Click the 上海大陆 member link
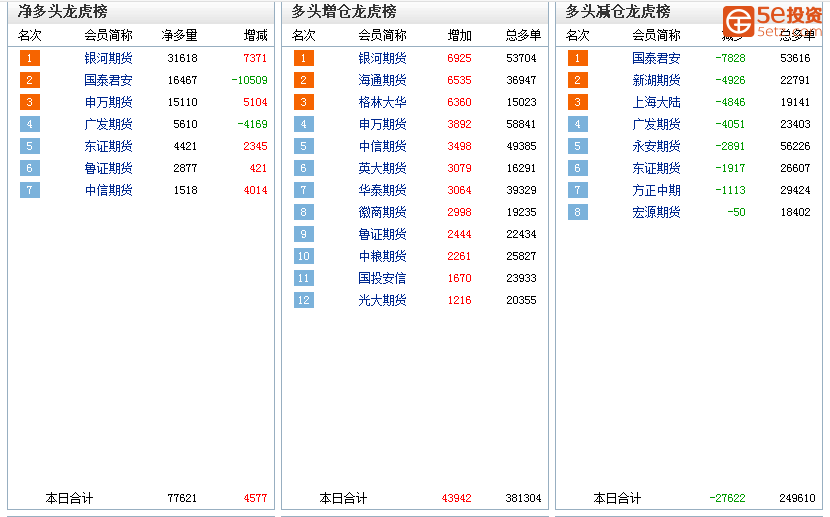This screenshot has height=517, width=830. point(656,102)
